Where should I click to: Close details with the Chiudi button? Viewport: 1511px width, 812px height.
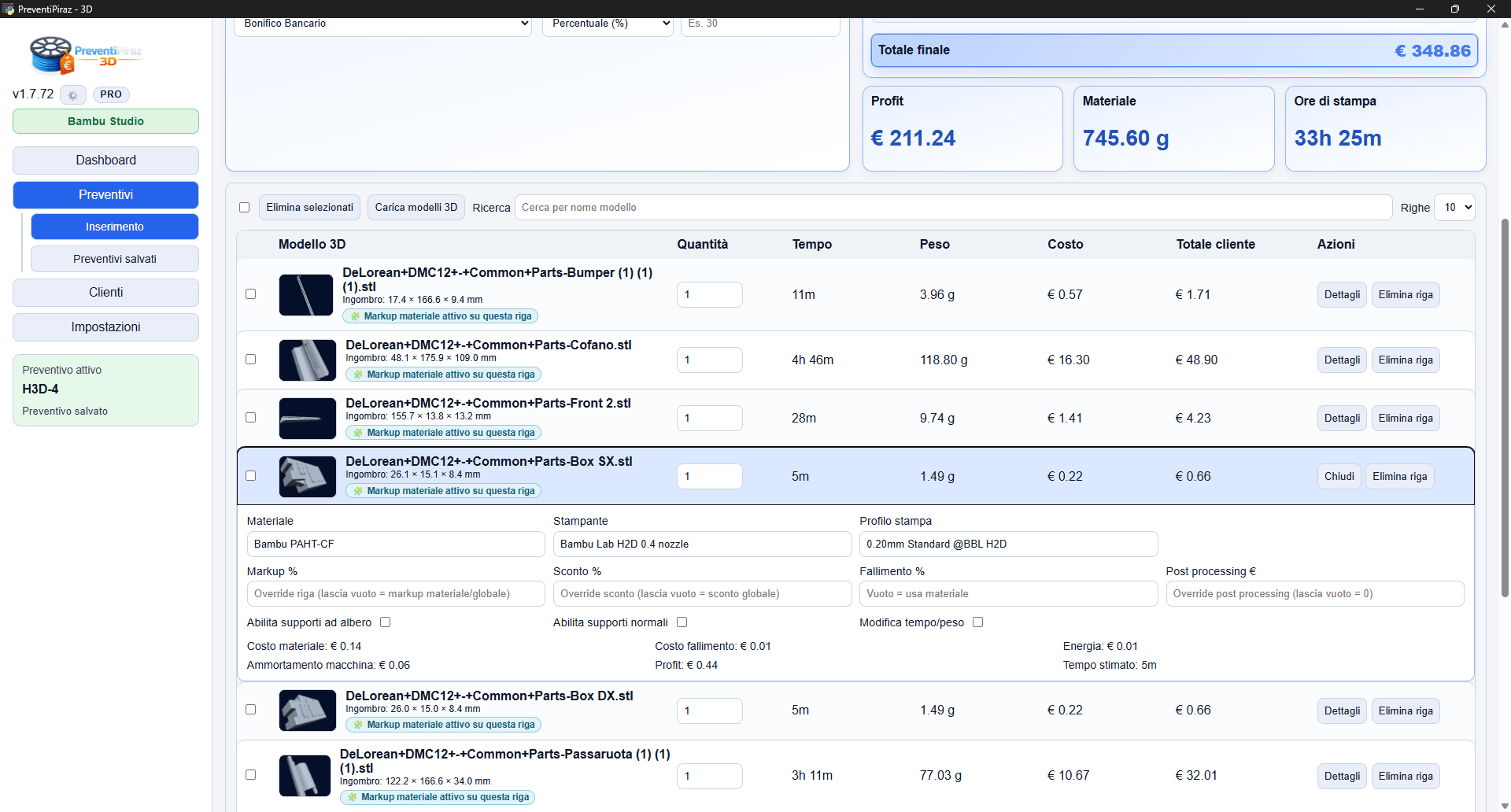(1339, 477)
